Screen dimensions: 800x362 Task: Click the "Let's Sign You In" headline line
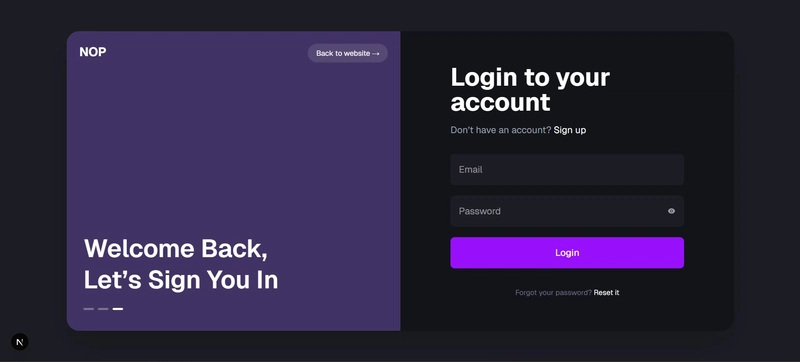point(181,280)
